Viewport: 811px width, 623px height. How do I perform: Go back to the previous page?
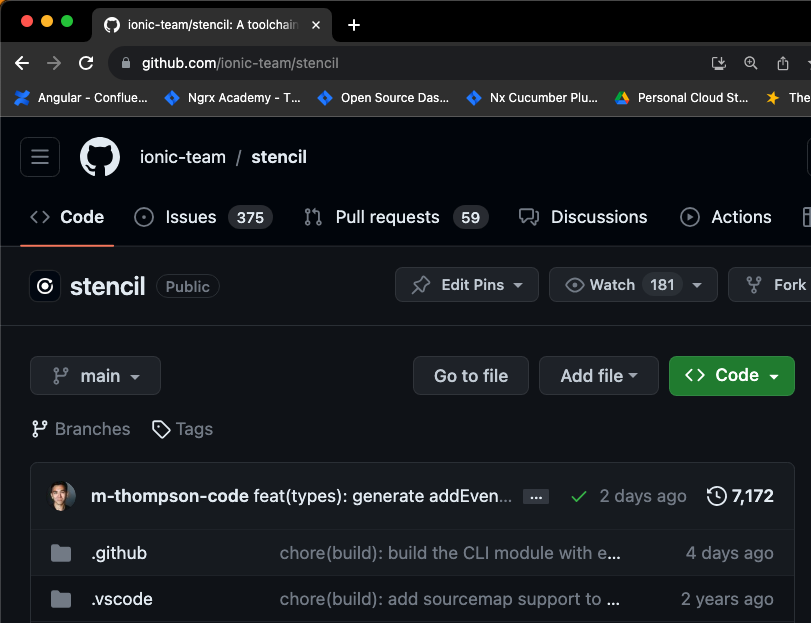(x=22, y=63)
